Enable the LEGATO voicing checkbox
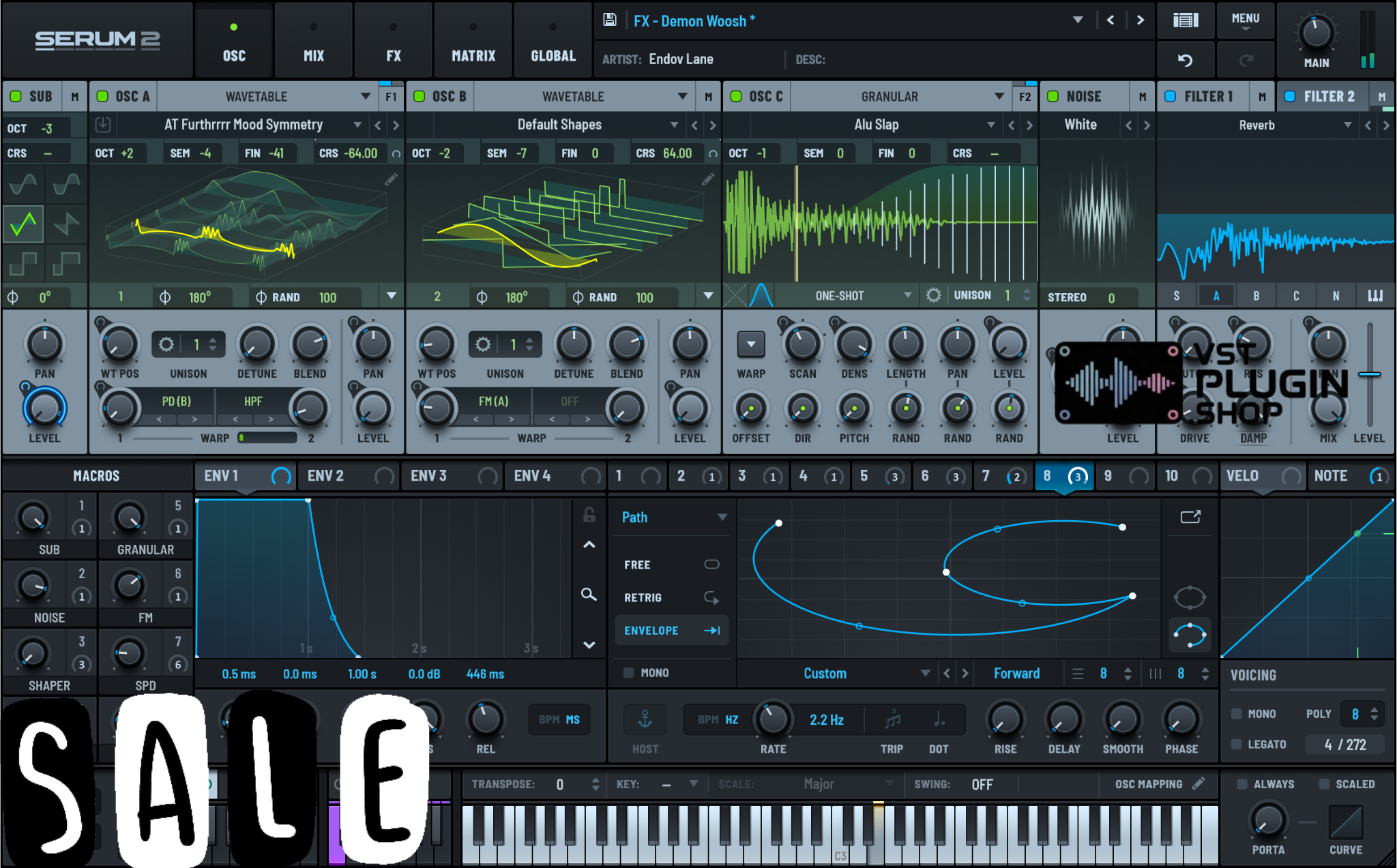Image resolution: width=1397 pixels, height=868 pixels. pyautogui.click(x=1237, y=744)
